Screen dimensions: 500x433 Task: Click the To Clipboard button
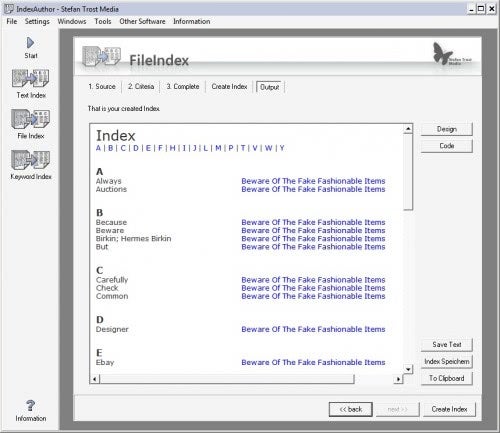click(447, 378)
